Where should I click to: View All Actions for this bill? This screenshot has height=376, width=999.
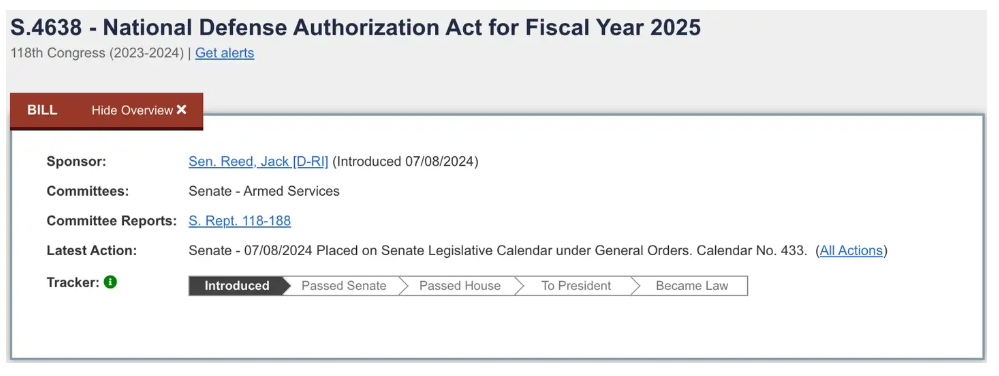pos(851,250)
